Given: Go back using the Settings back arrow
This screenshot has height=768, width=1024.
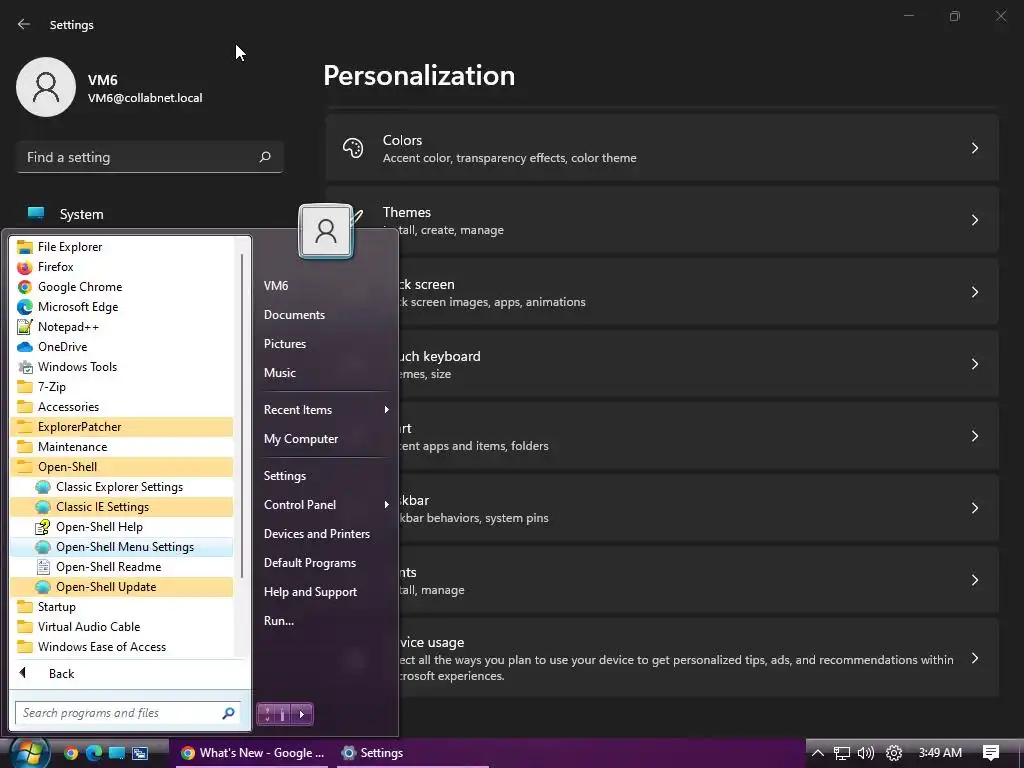Looking at the screenshot, I should (24, 24).
